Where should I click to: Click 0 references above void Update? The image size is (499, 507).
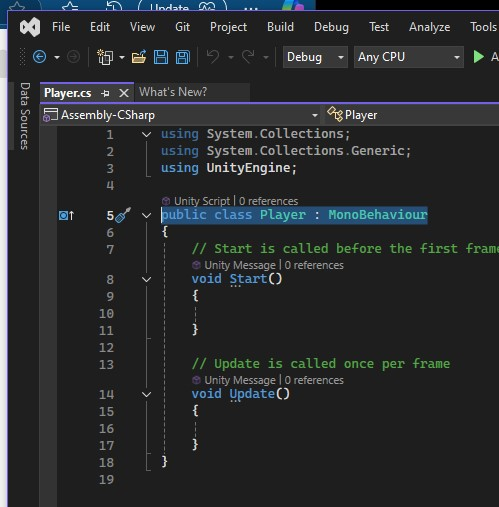314,380
